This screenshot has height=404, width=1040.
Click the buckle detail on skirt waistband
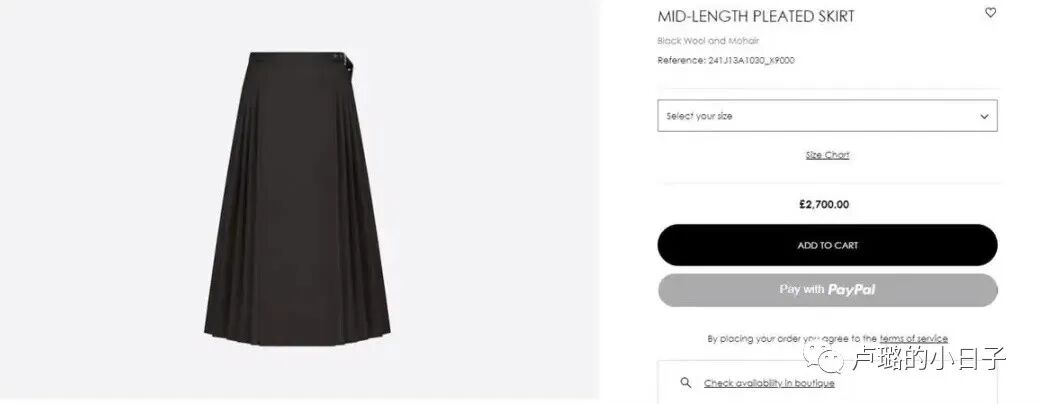tap(348, 60)
